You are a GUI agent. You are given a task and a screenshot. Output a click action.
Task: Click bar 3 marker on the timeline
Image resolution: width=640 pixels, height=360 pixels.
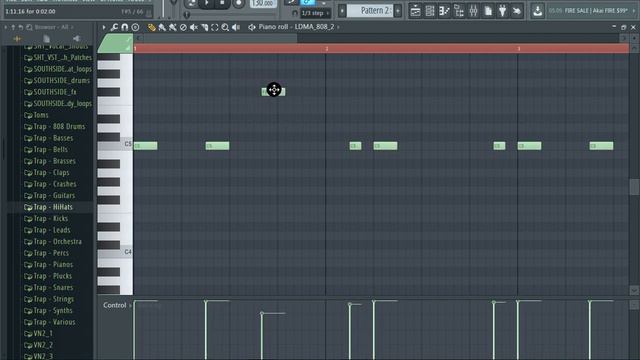518,49
